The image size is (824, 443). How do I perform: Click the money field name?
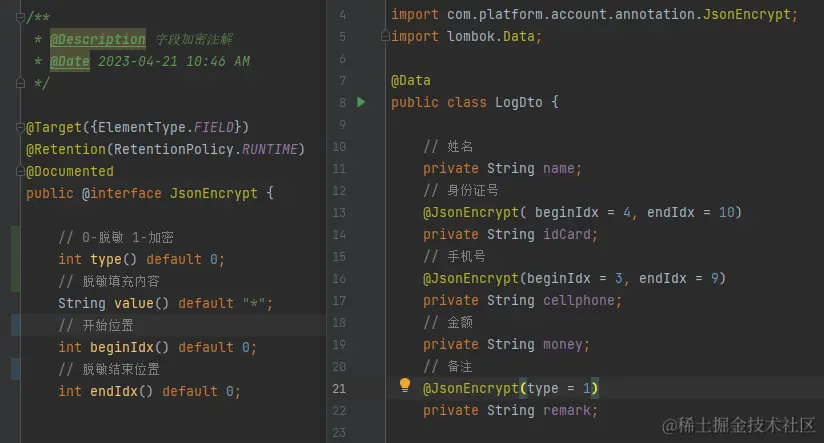pyautogui.click(x=563, y=345)
